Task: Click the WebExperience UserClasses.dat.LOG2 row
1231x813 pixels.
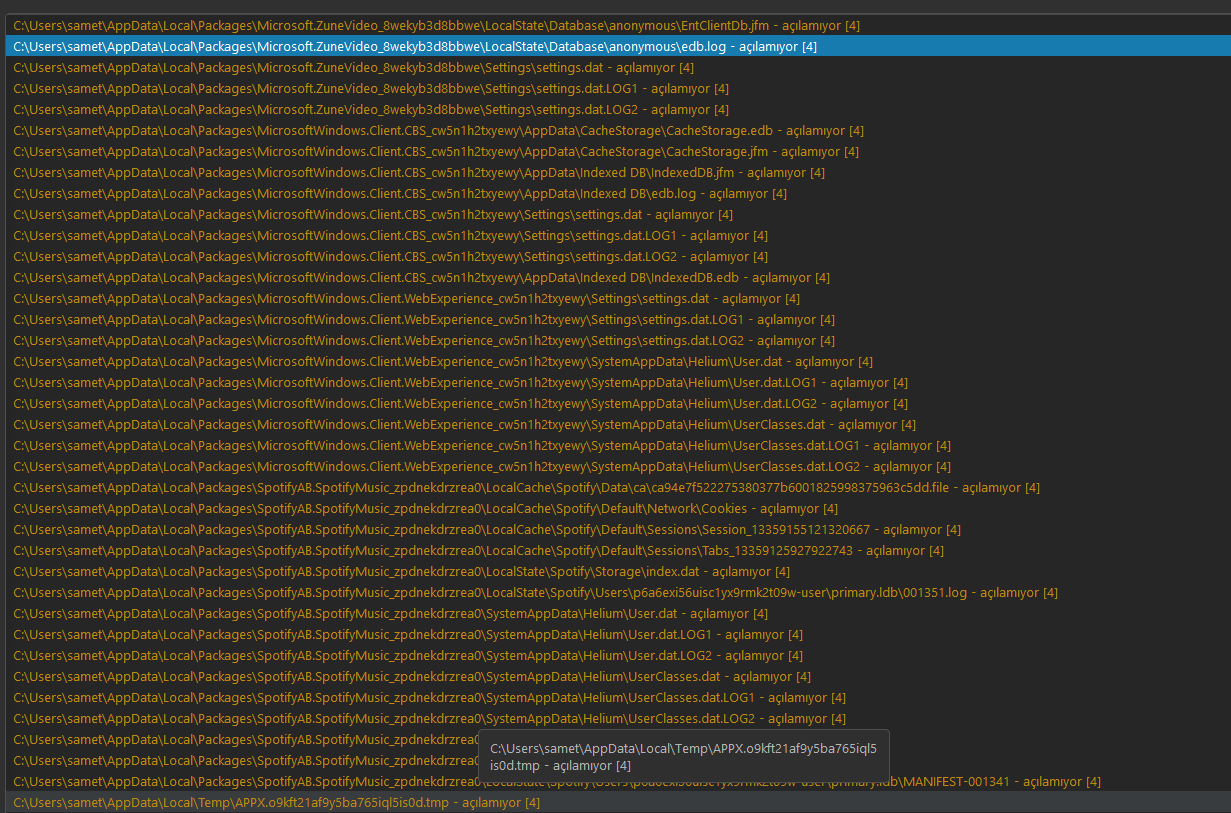Action: point(617,466)
